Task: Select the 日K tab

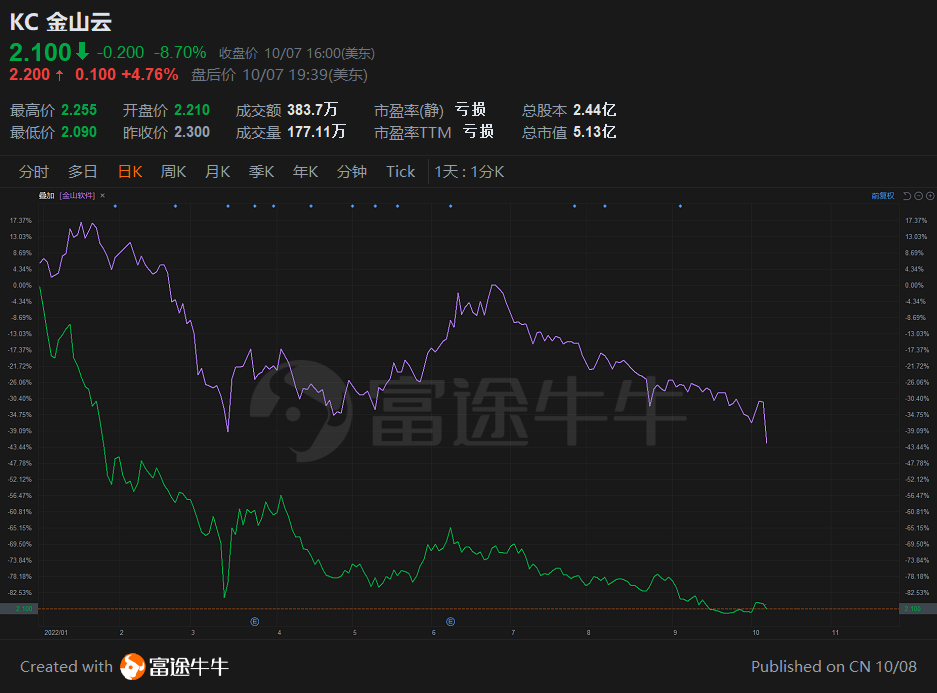Action: coord(130,172)
